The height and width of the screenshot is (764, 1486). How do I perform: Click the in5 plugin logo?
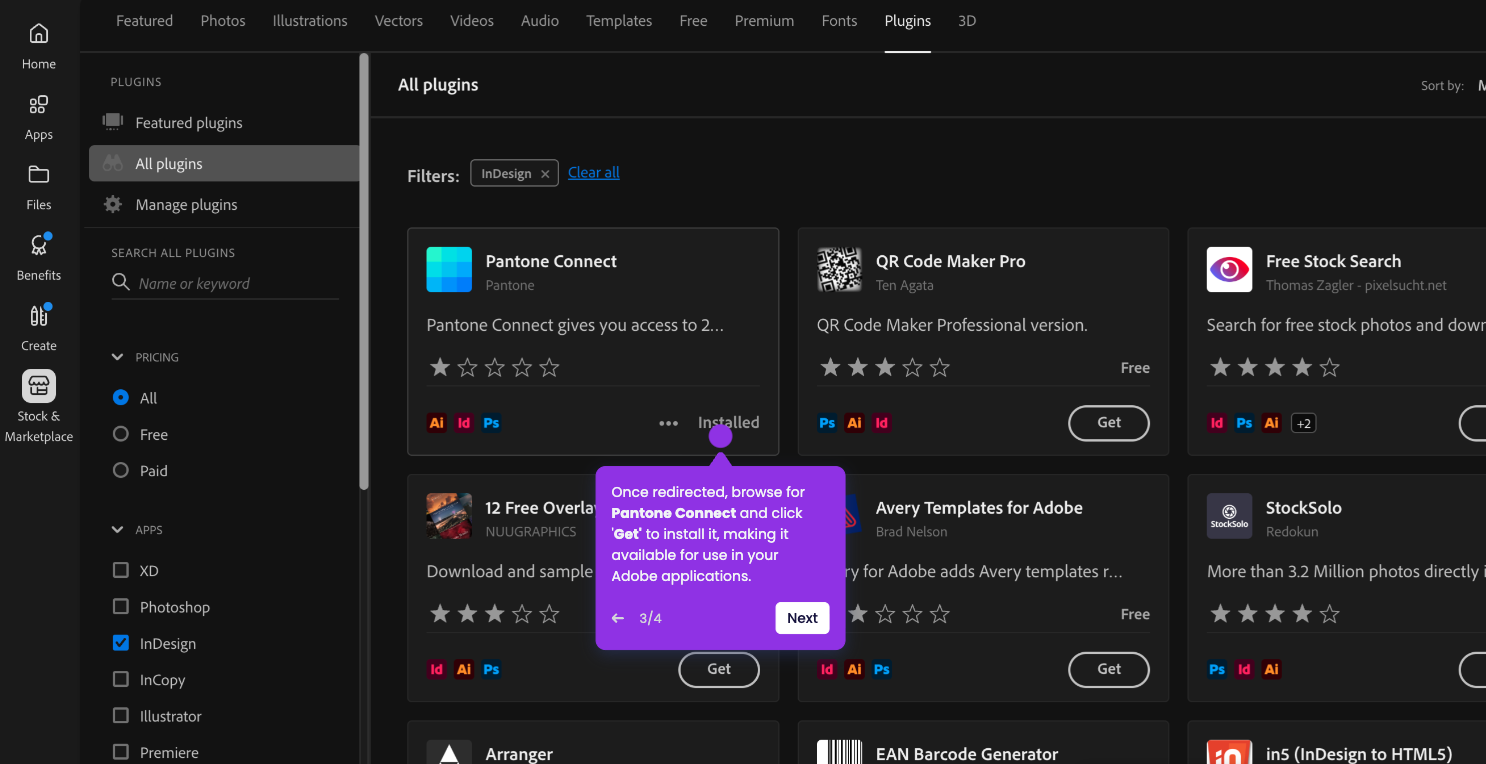coord(1229,752)
